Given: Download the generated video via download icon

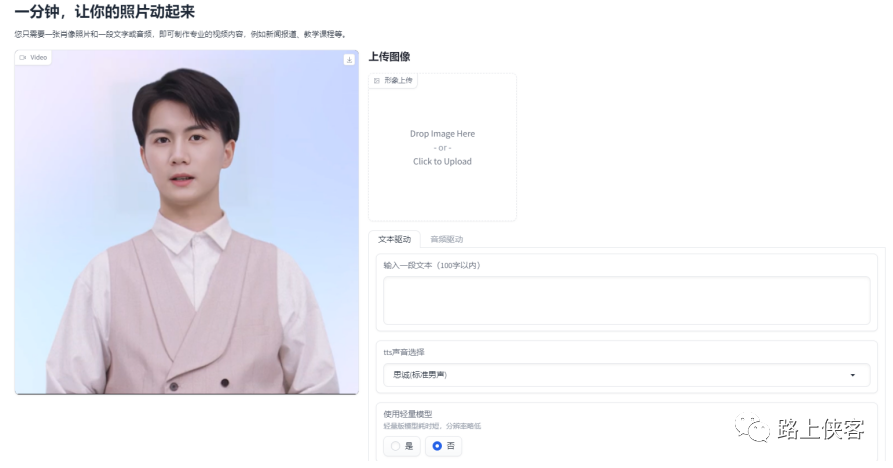Looking at the screenshot, I should 349,59.
